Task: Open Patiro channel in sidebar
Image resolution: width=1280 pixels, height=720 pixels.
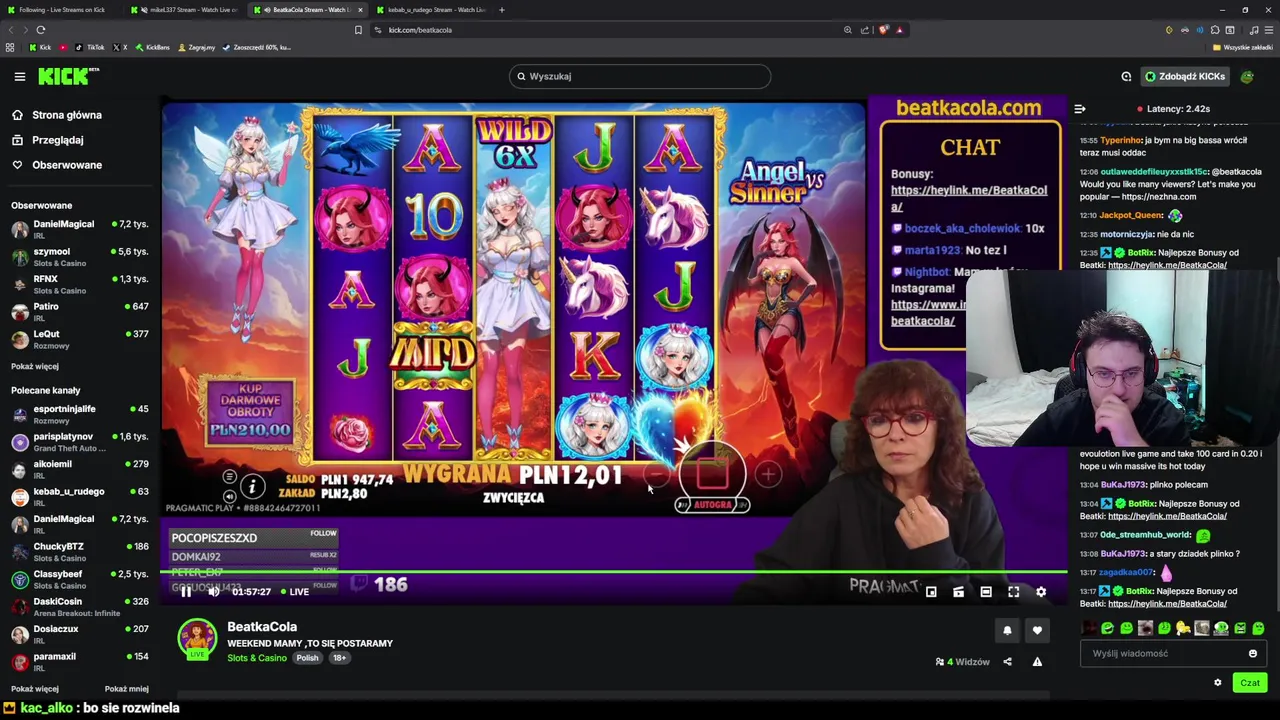Action: (80, 311)
